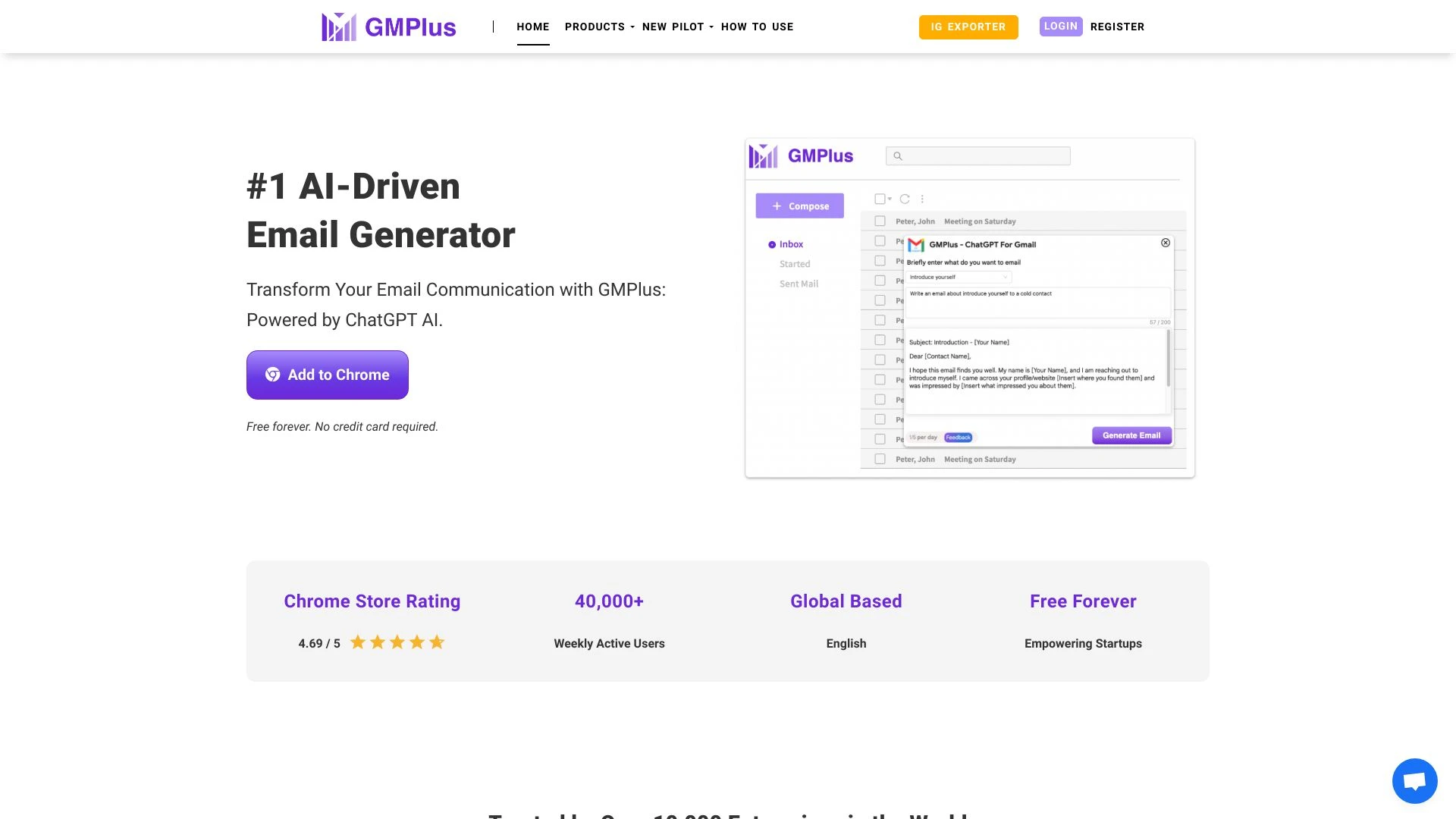Click the Chrome icon on the install button
This screenshot has height=819, width=1456.
tap(274, 375)
